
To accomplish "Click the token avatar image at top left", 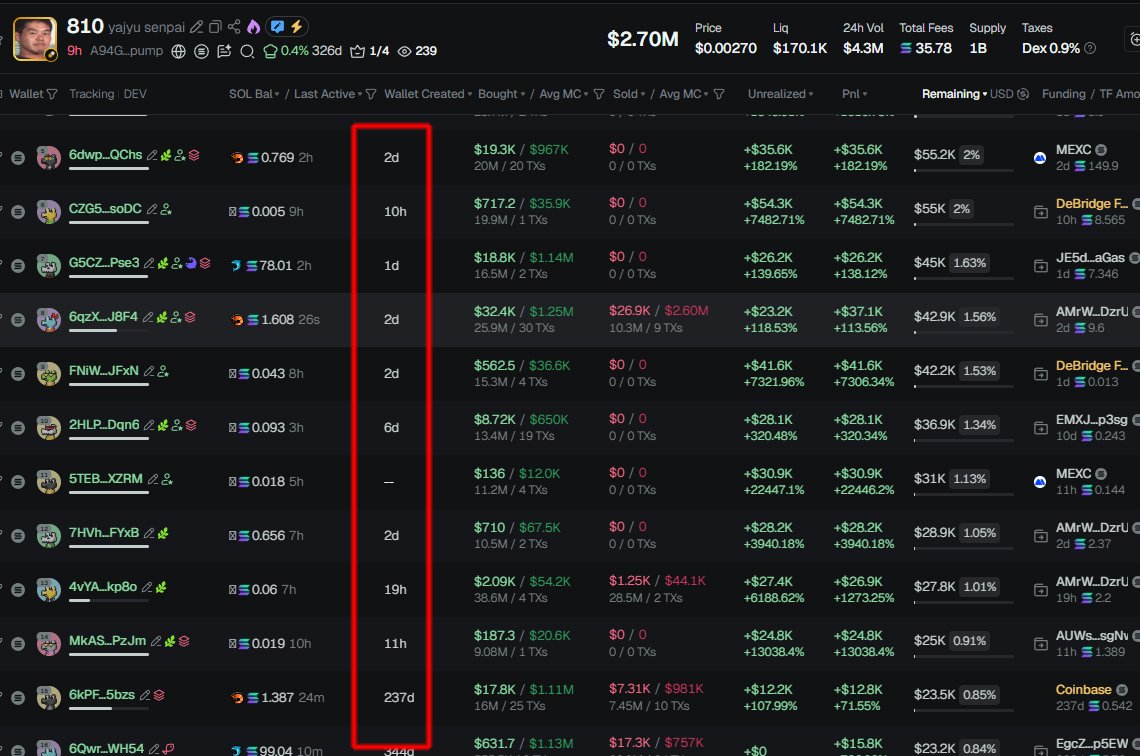I will coord(35,39).
